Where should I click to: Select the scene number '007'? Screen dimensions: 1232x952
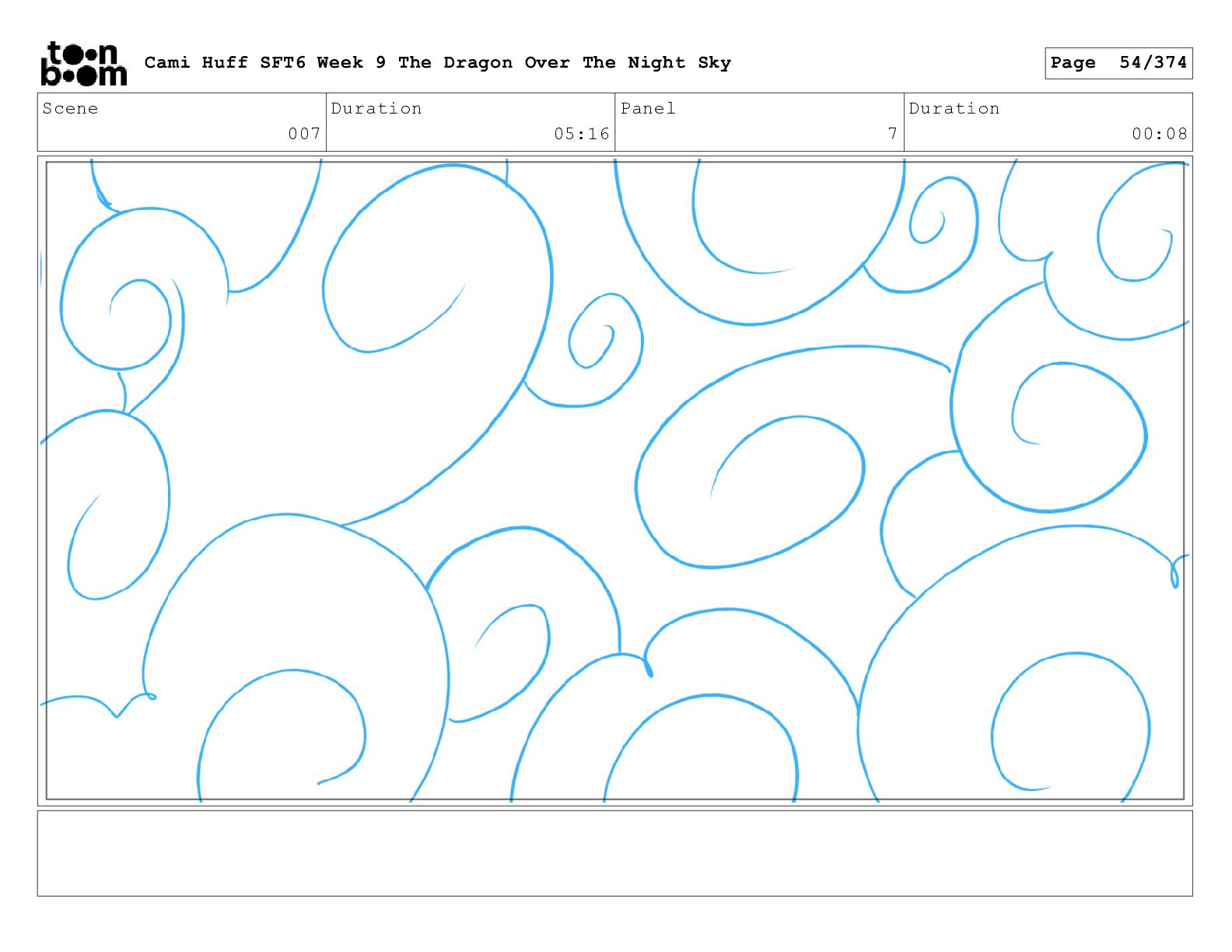tap(304, 134)
